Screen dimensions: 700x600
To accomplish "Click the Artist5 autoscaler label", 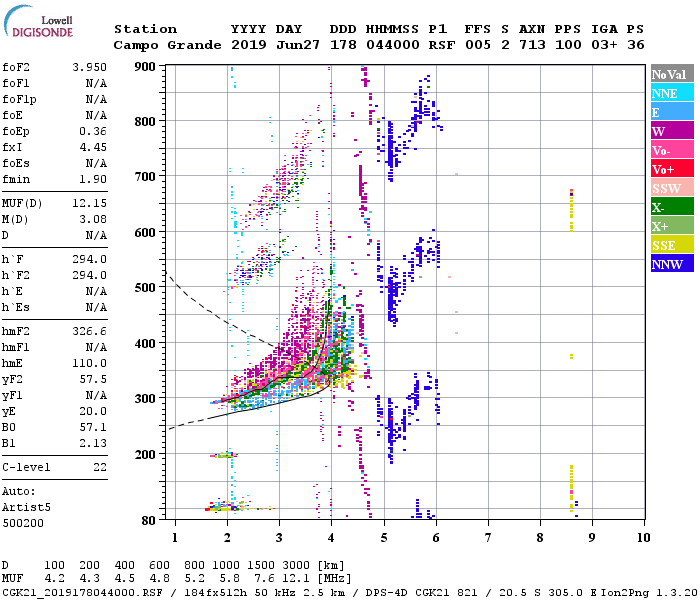I will pos(26,508).
